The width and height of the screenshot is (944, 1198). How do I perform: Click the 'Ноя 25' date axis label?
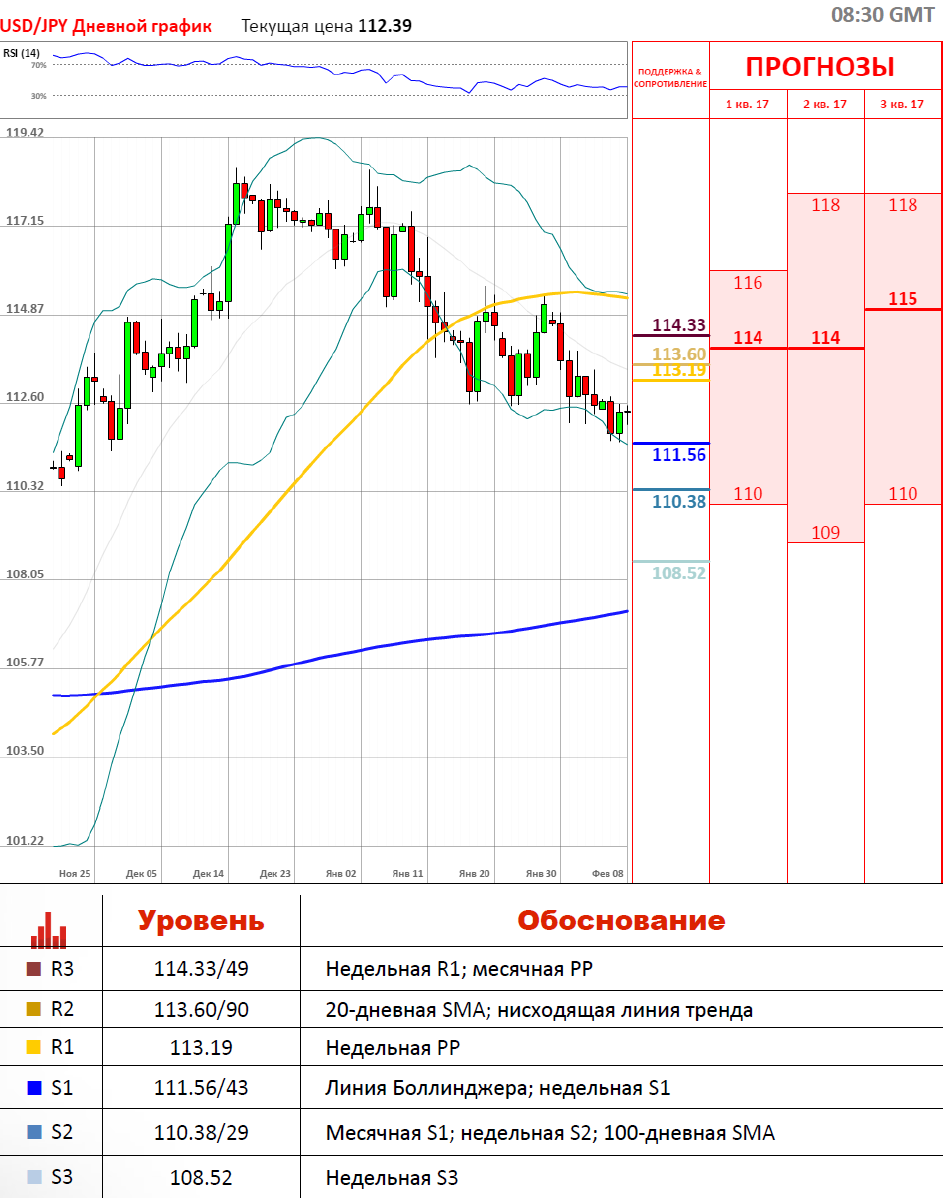[75, 873]
